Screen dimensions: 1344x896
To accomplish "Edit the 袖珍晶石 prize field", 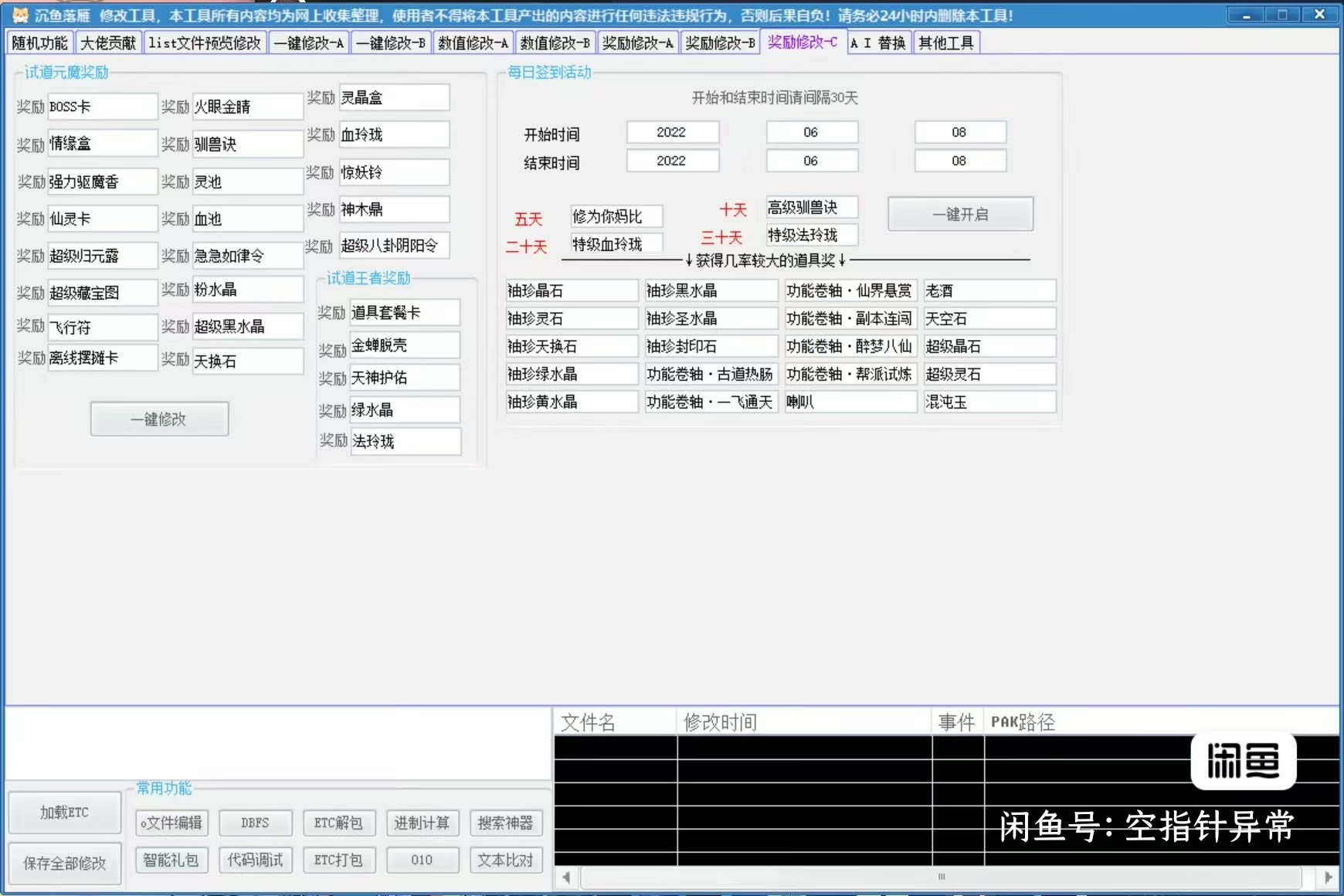I will [572, 290].
